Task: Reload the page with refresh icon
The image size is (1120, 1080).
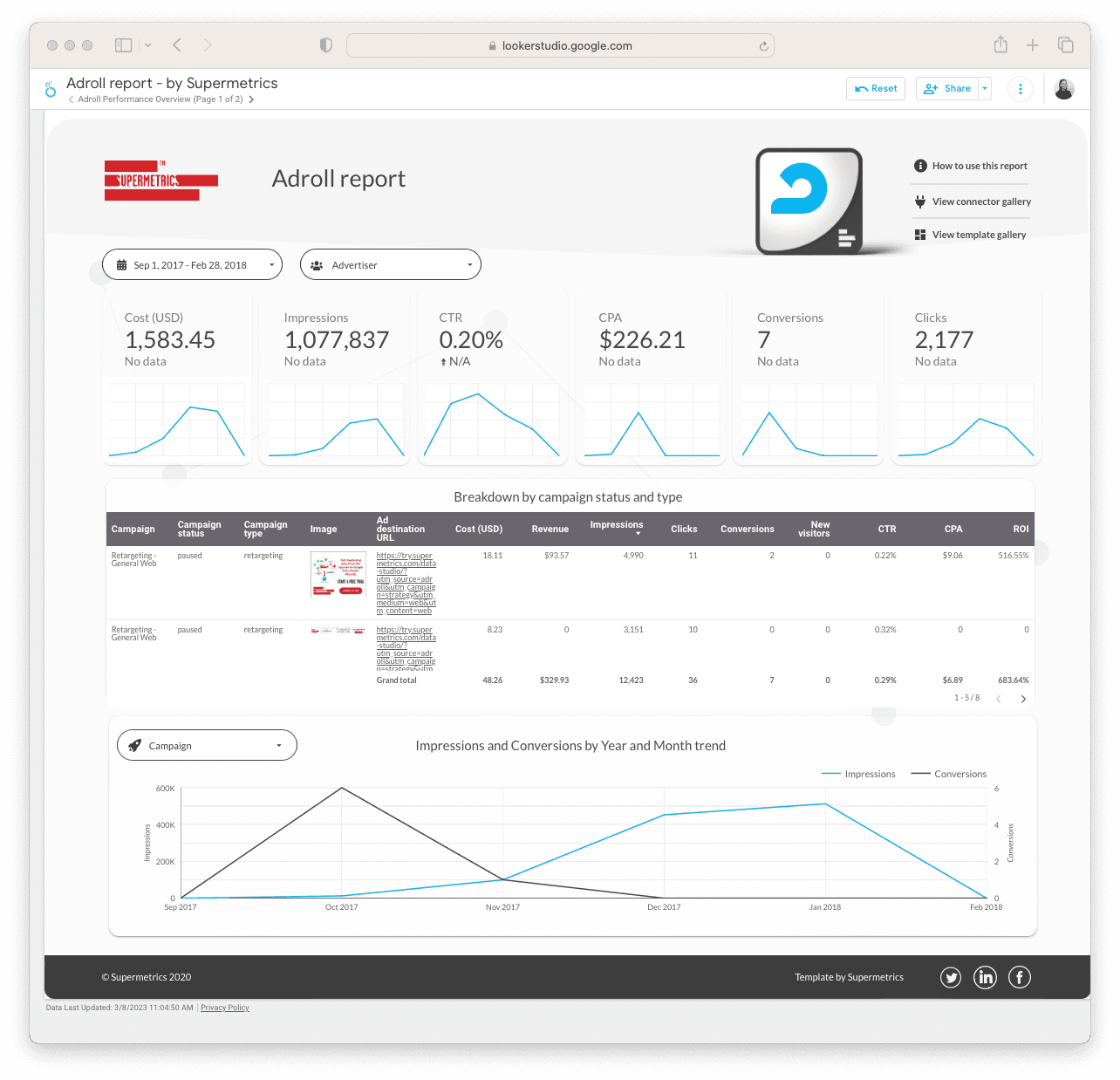Action: (x=763, y=46)
